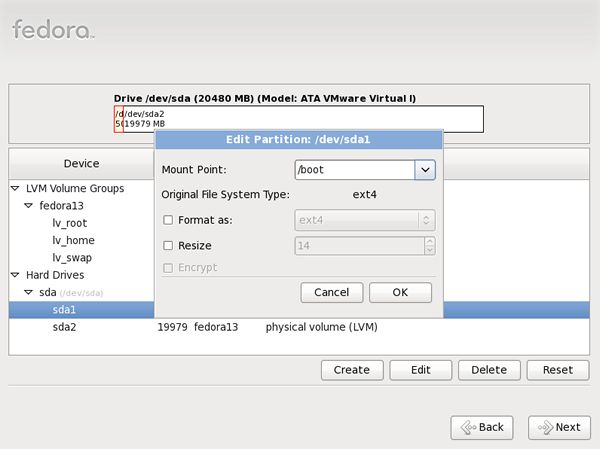Cancel the Edit Partition dialog
The width and height of the screenshot is (600, 449).
[x=332, y=292]
